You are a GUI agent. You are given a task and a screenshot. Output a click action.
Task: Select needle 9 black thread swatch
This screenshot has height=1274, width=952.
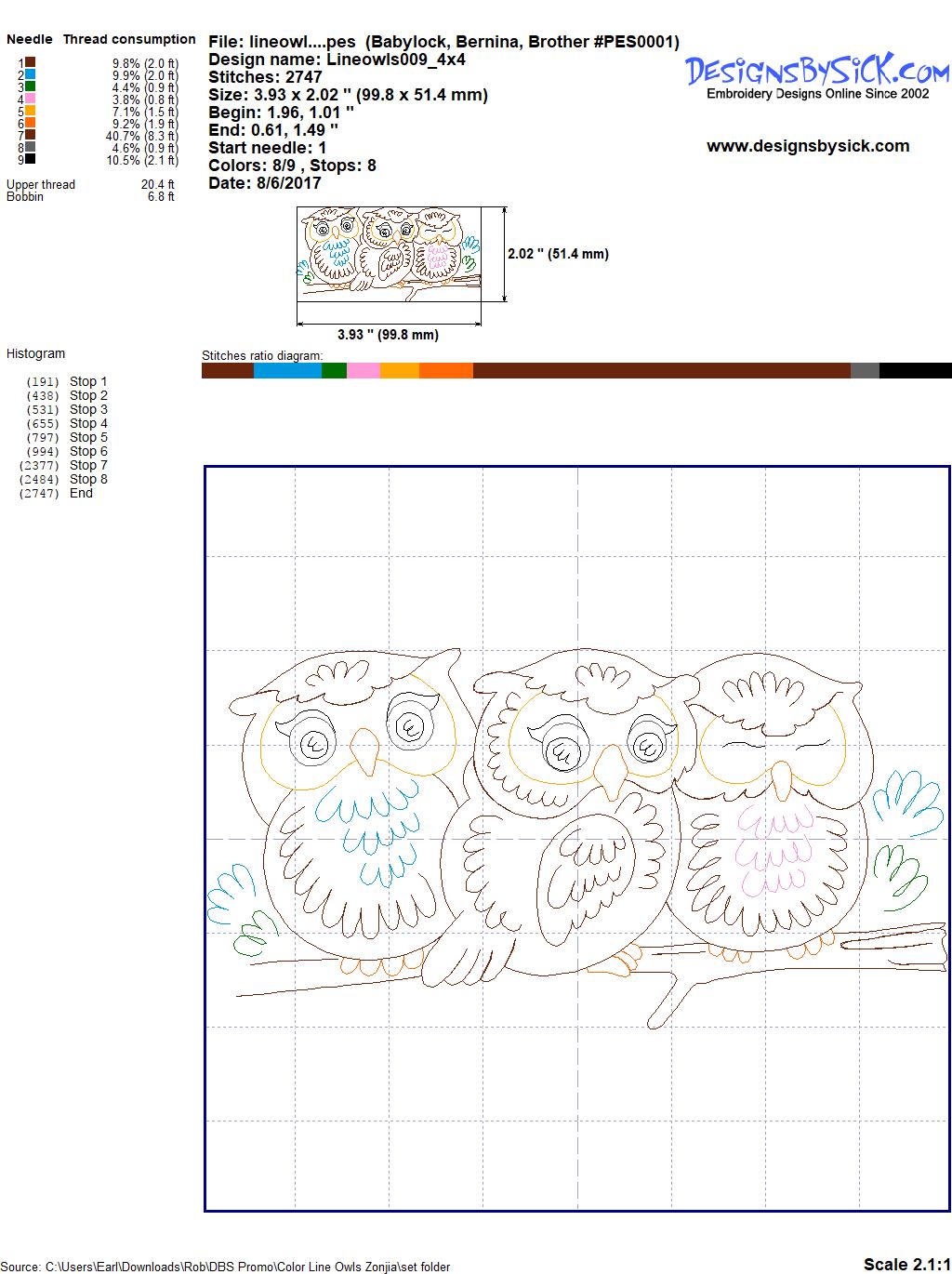click(x=31, y=159)
